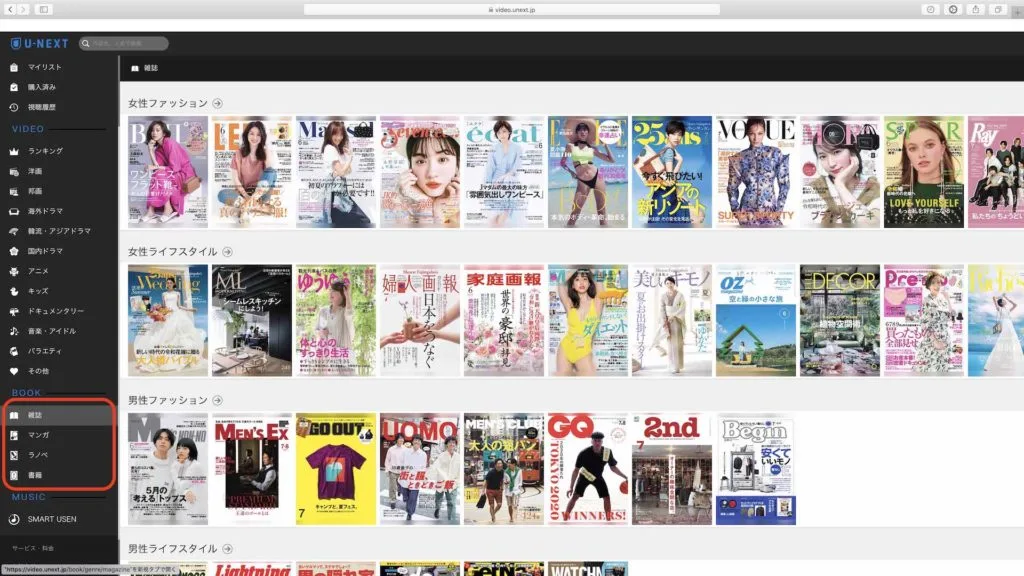Screen dimensions: 1024x576
Task: Open the 家庭画報 magazine cover
Action: click(504, 321)
